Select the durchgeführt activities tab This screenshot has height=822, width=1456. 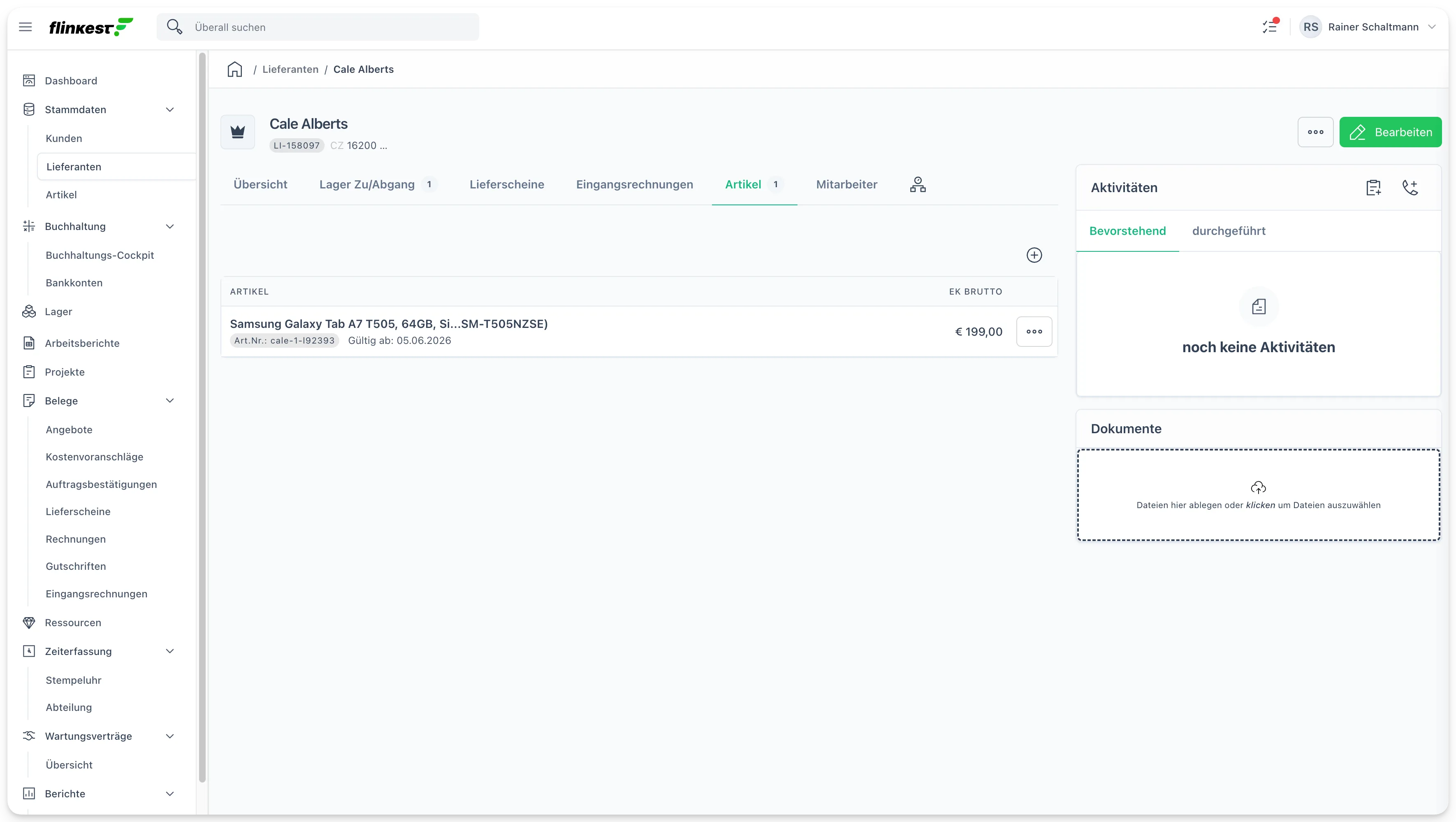(x=1228, y=231)
